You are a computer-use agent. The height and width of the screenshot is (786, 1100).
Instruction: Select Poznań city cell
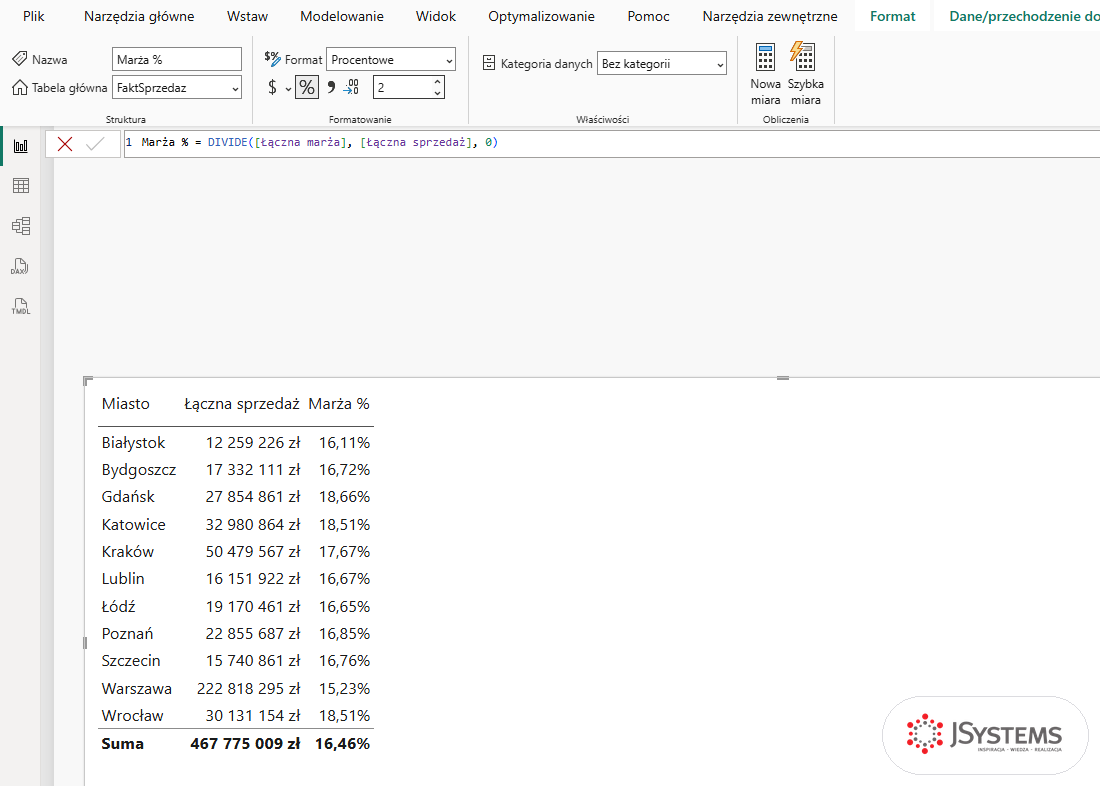pyautogui.click(x=127, y=634)
